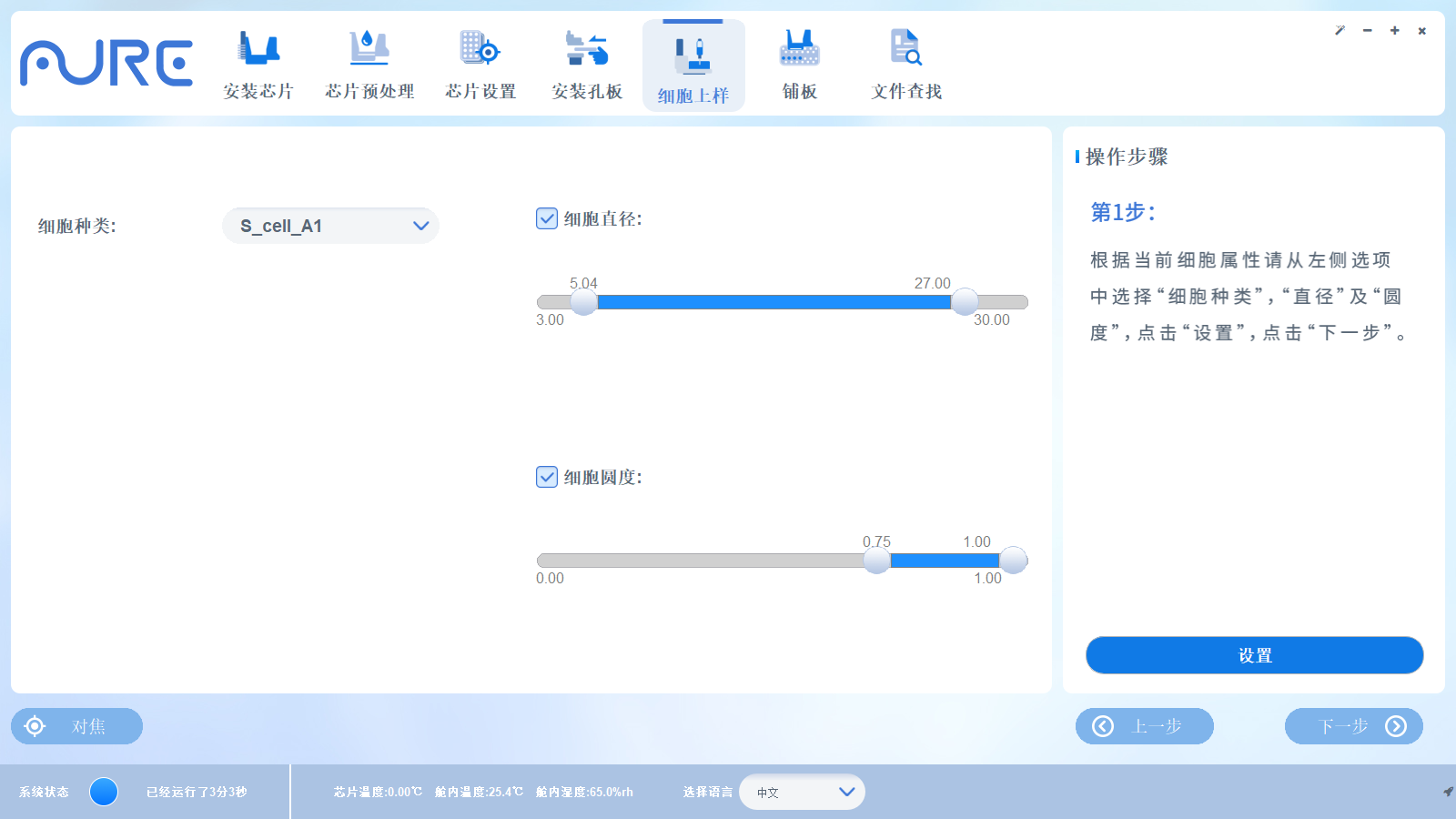Minimize the window with the minus icon
The image size is (1456, 819).
coord(1367,31)
